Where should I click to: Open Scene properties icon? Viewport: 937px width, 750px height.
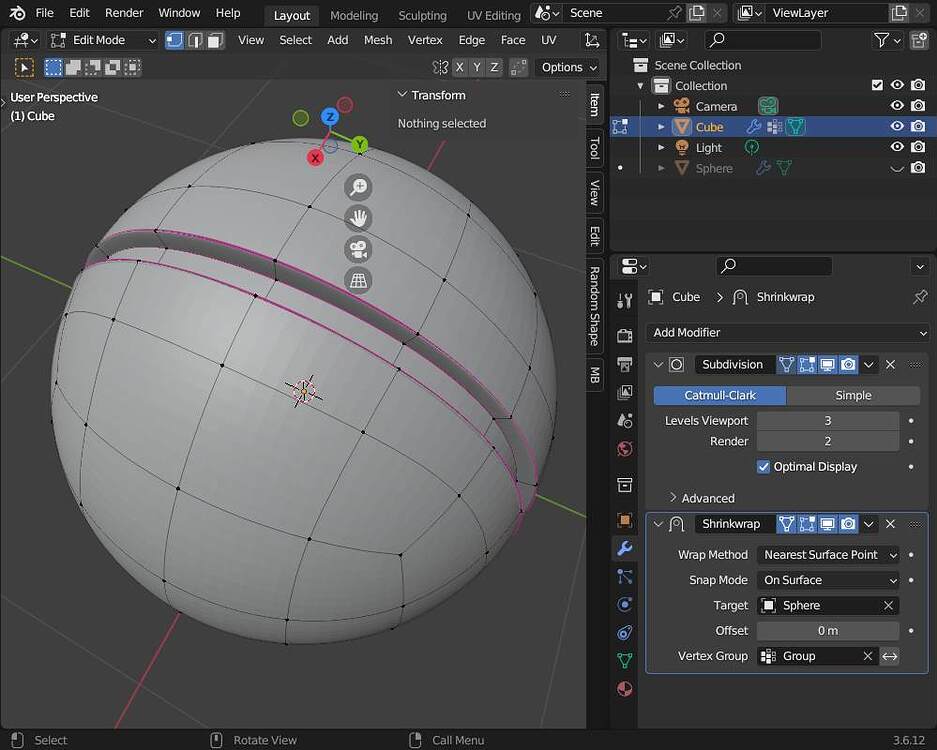pyautogui.click(x=624, y=421)
